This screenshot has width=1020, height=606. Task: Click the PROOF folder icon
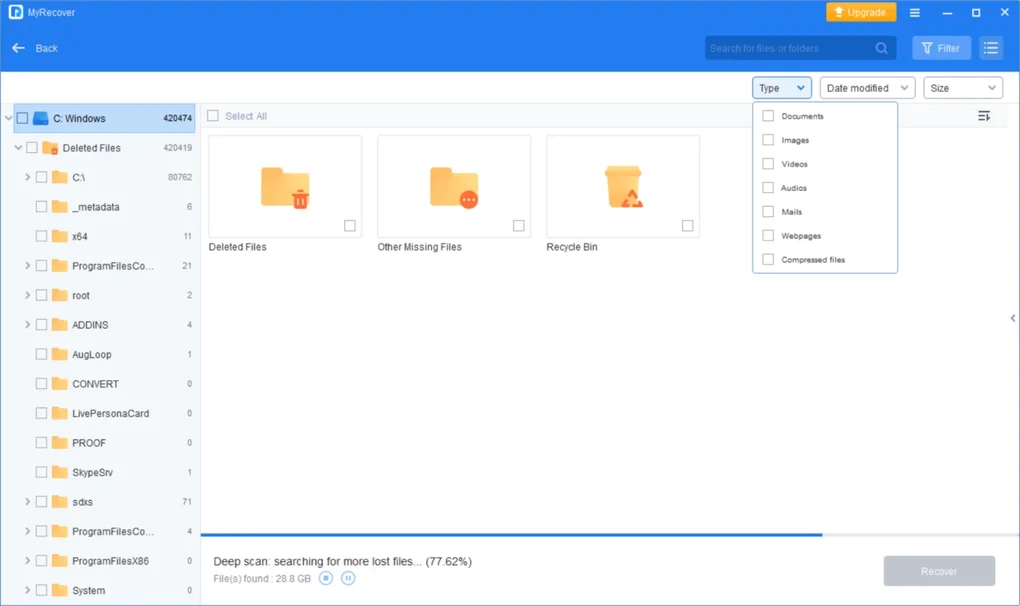pos(60,443)
